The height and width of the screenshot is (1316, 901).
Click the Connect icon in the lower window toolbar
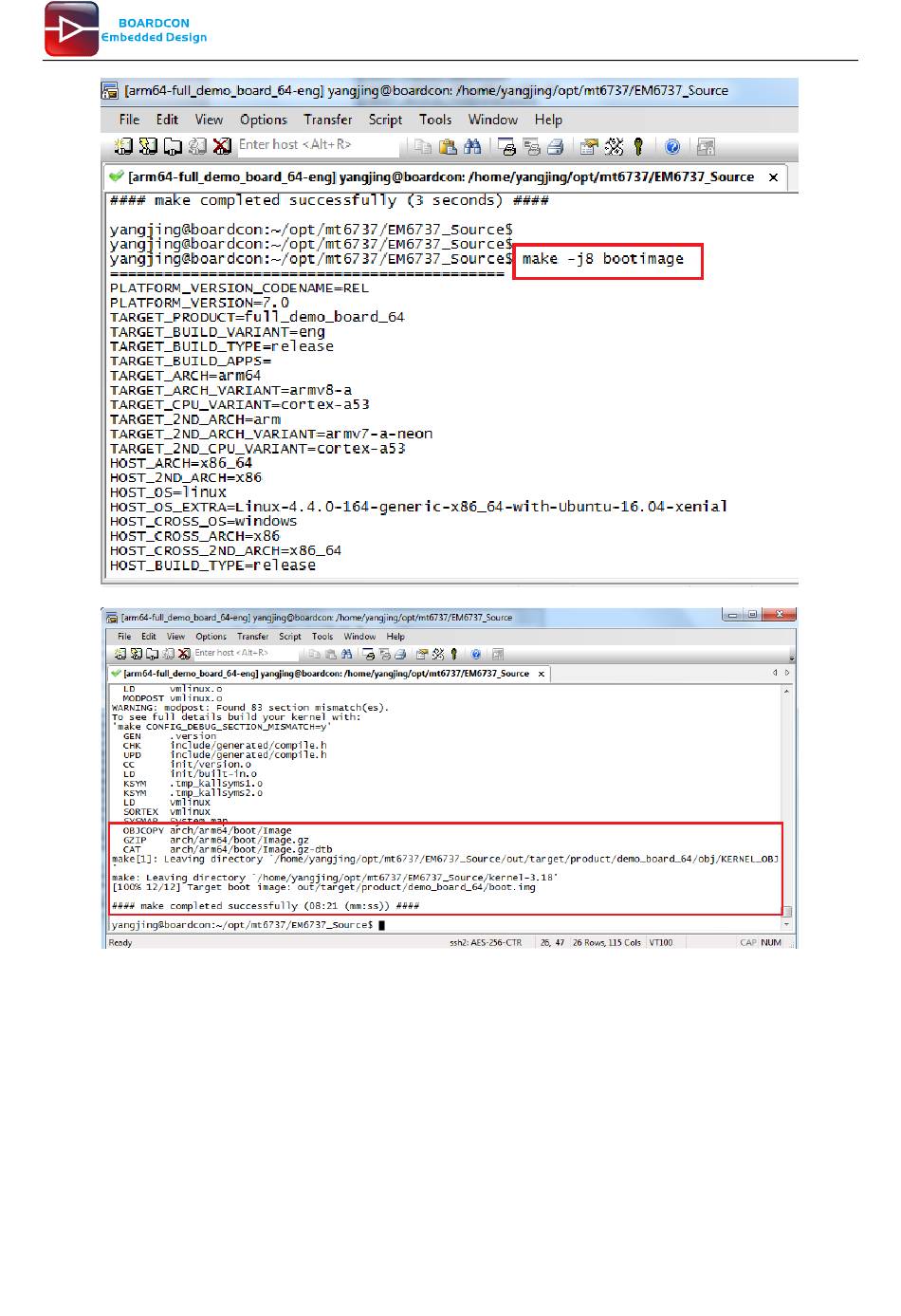(x=120, y=654)
